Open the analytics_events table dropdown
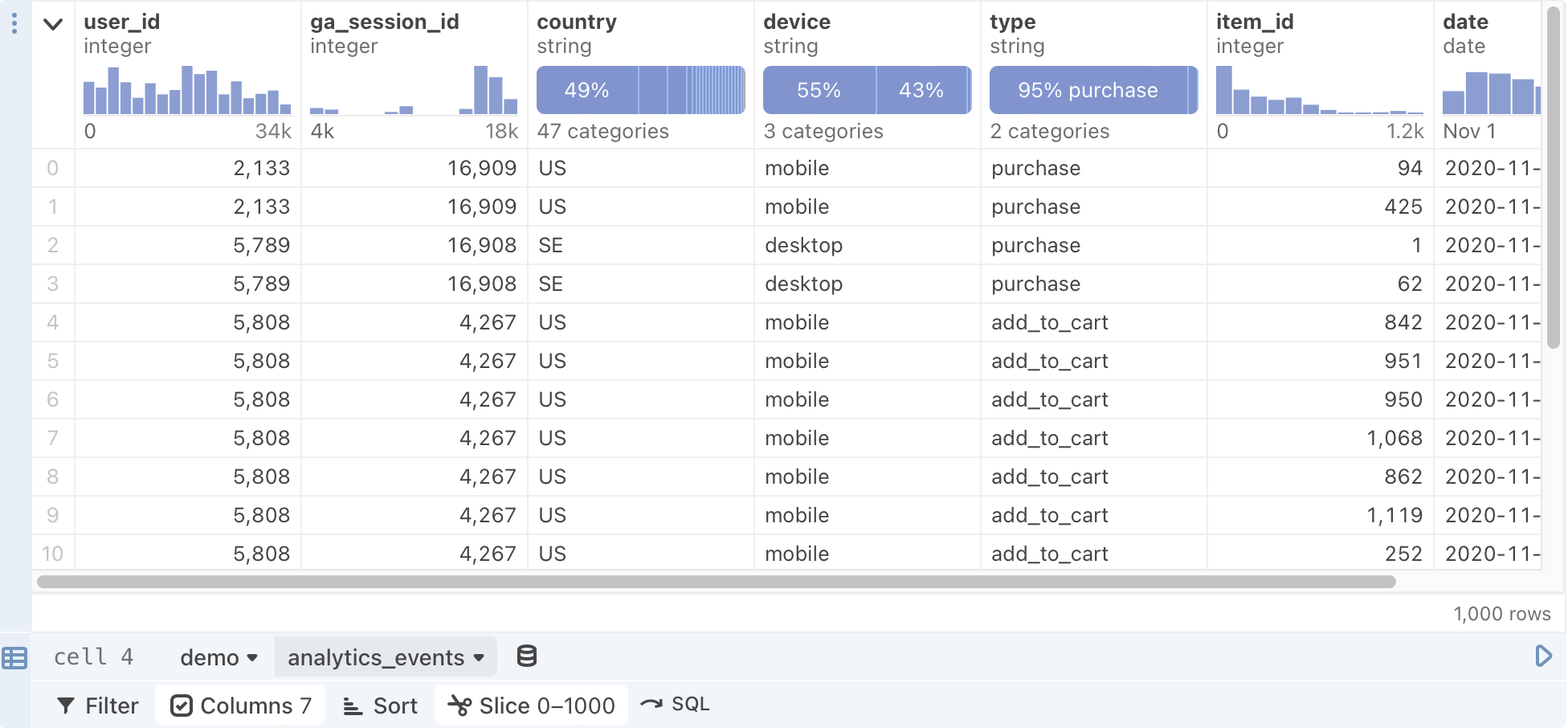Image resolution: width=1568 pixels, height=728 pixels. pyautogui.click(x=386, y=657)
